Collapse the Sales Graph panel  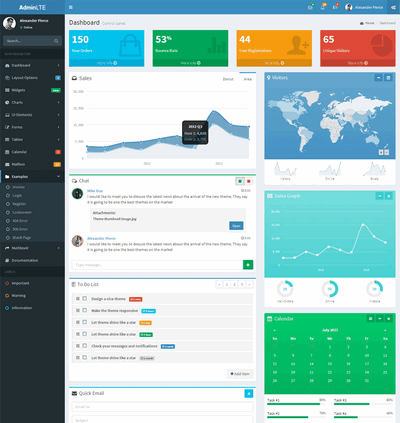[379, 196]
